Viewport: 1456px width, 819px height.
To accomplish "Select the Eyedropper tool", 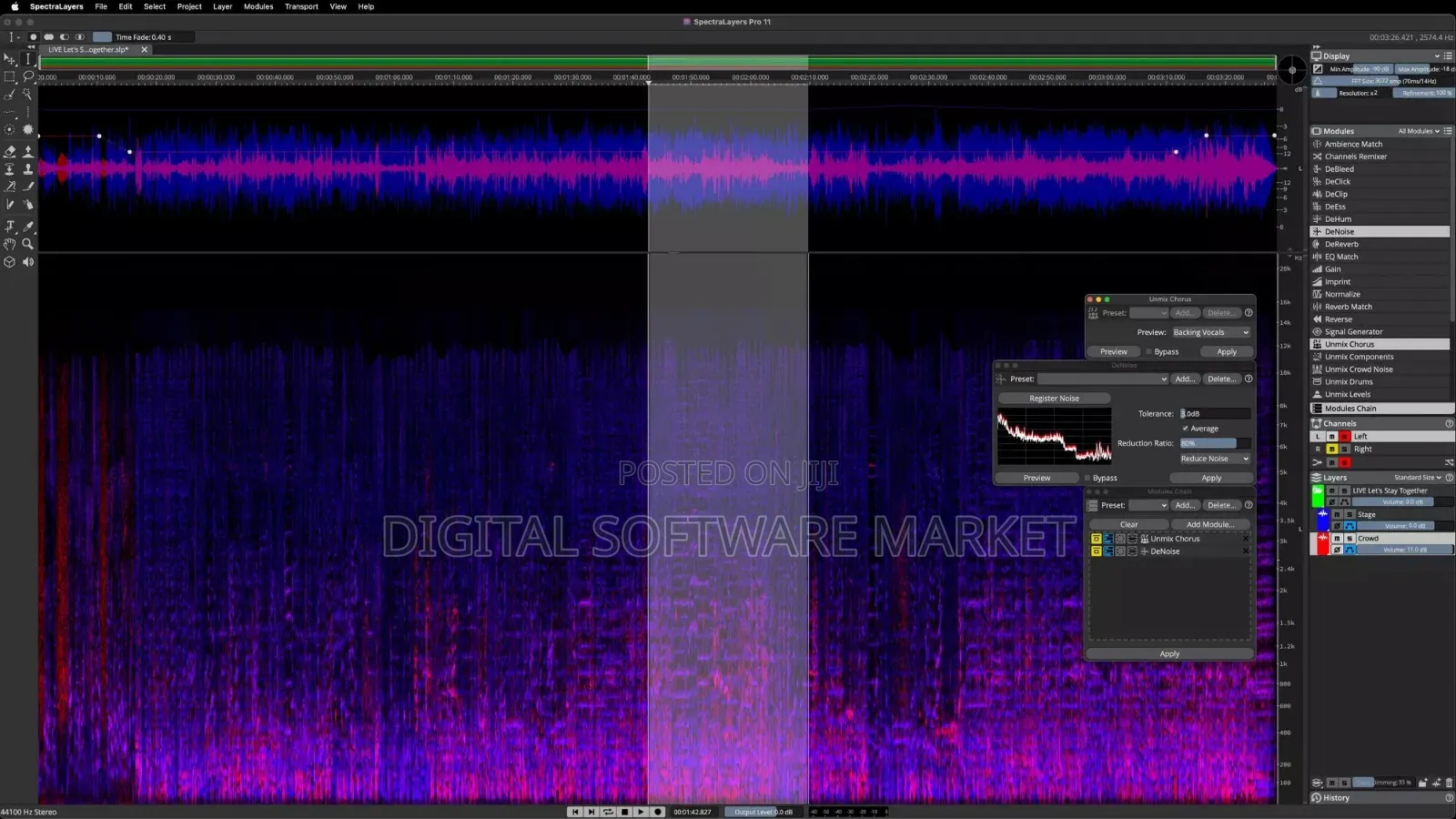I will click(27, 227).
